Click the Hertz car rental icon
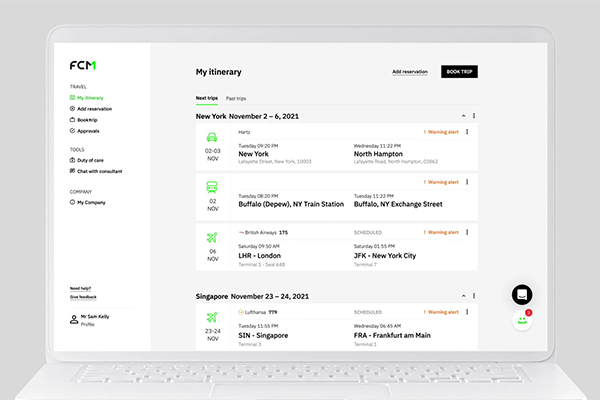This screenshot has height=400, width=600. (x=212, y=137)
